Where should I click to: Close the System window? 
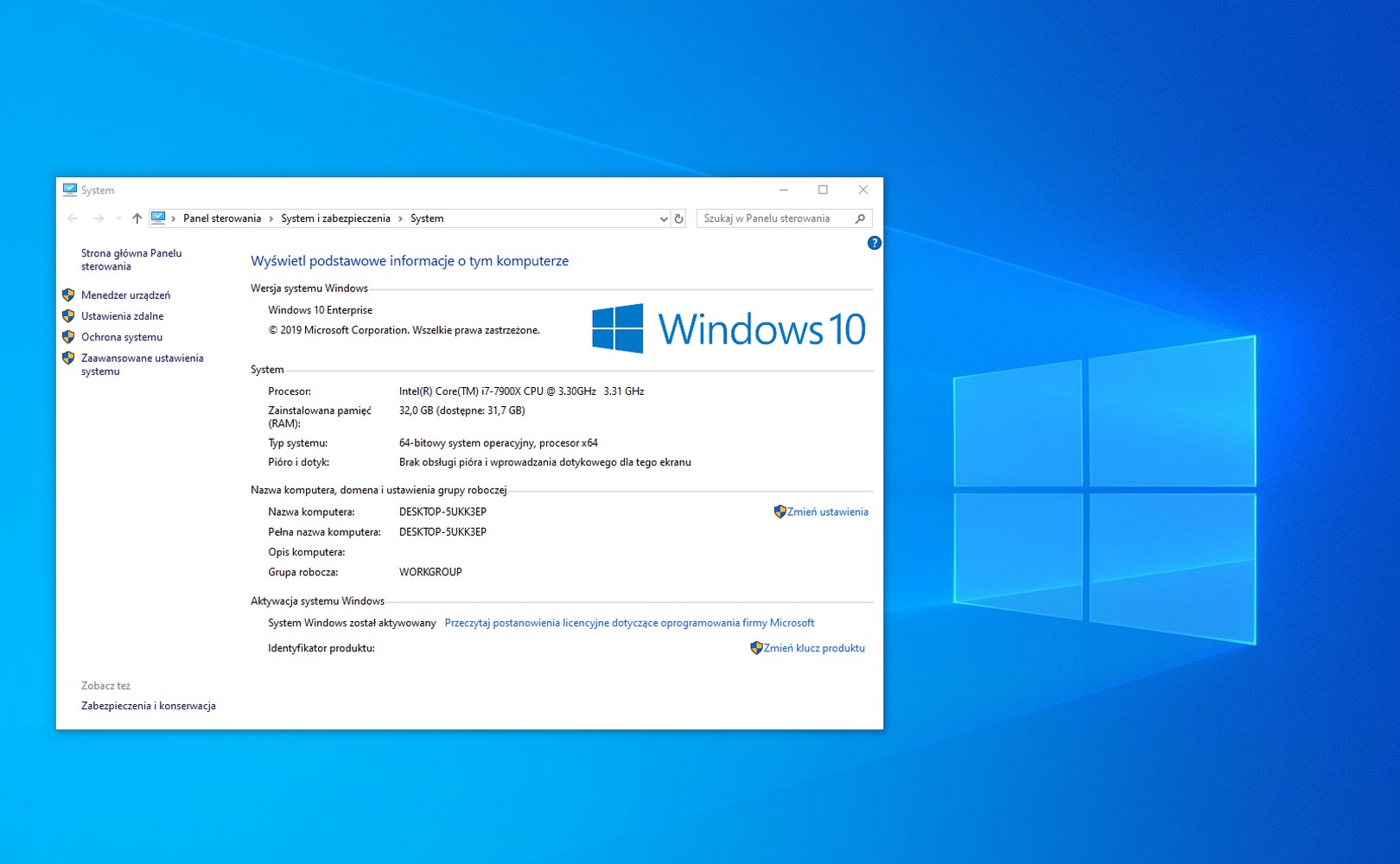(x=862, y=190)
